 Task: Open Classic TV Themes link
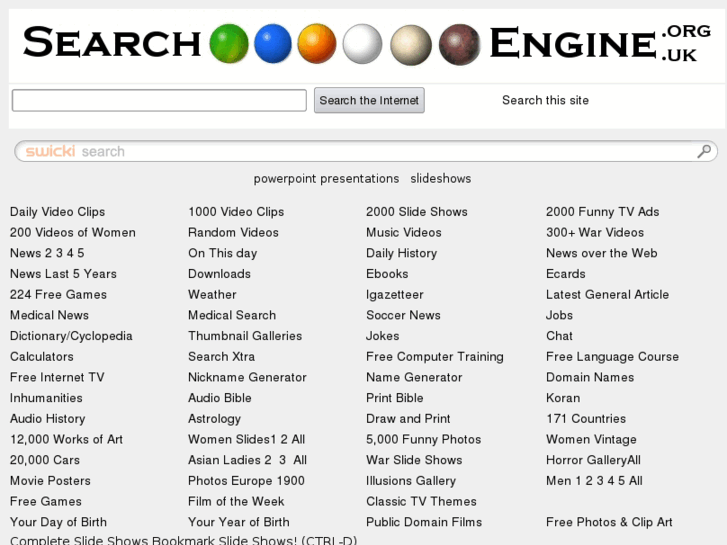point(421,501)
